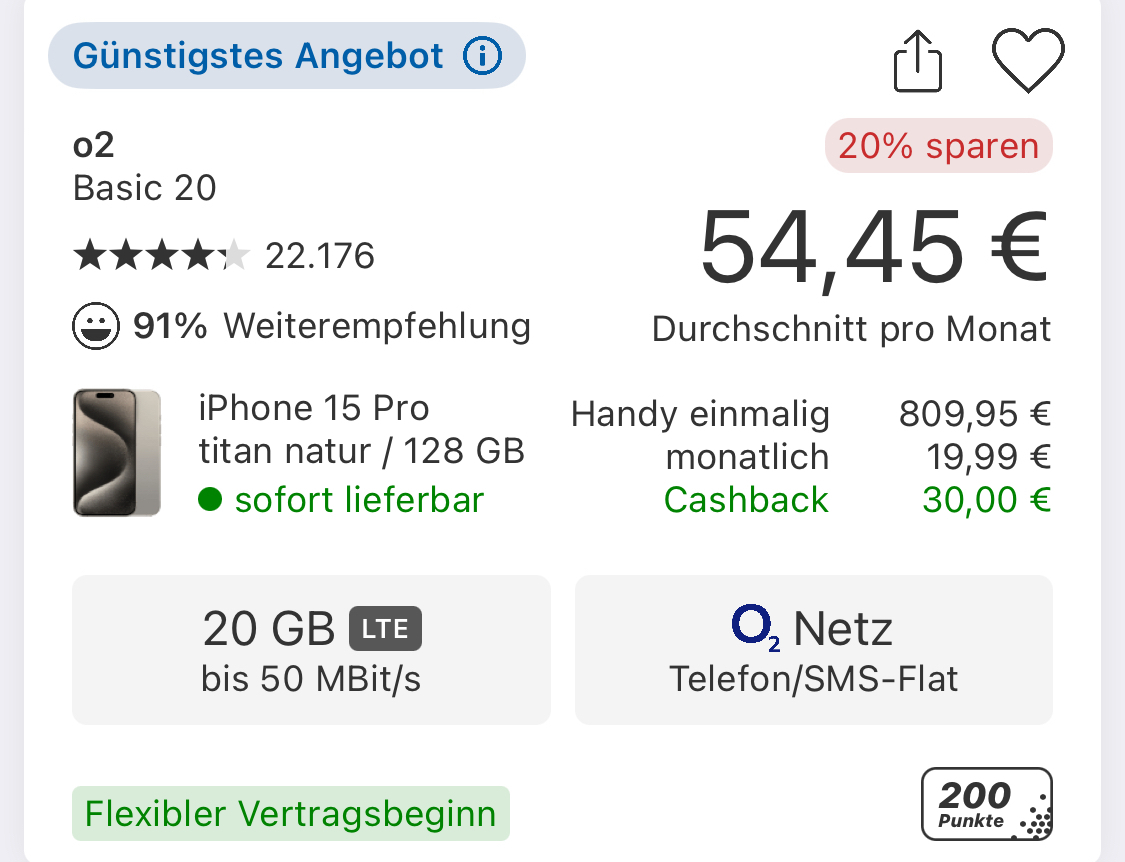
Task: Select the iPhone 15 Pro thumbnail
Action: (x=117, y=452)
